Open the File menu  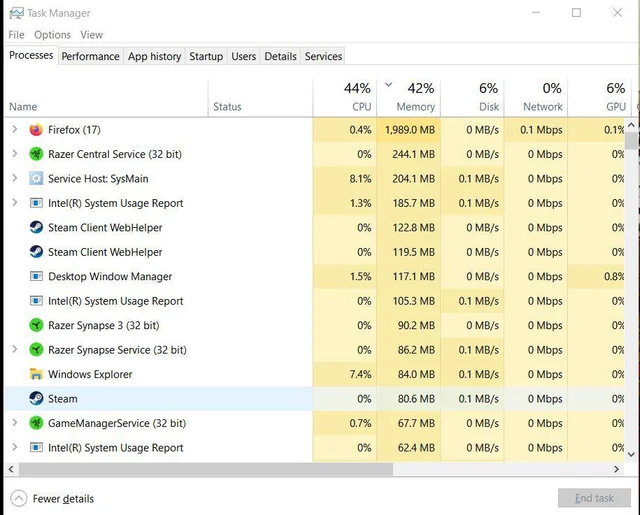coord(16,35)
